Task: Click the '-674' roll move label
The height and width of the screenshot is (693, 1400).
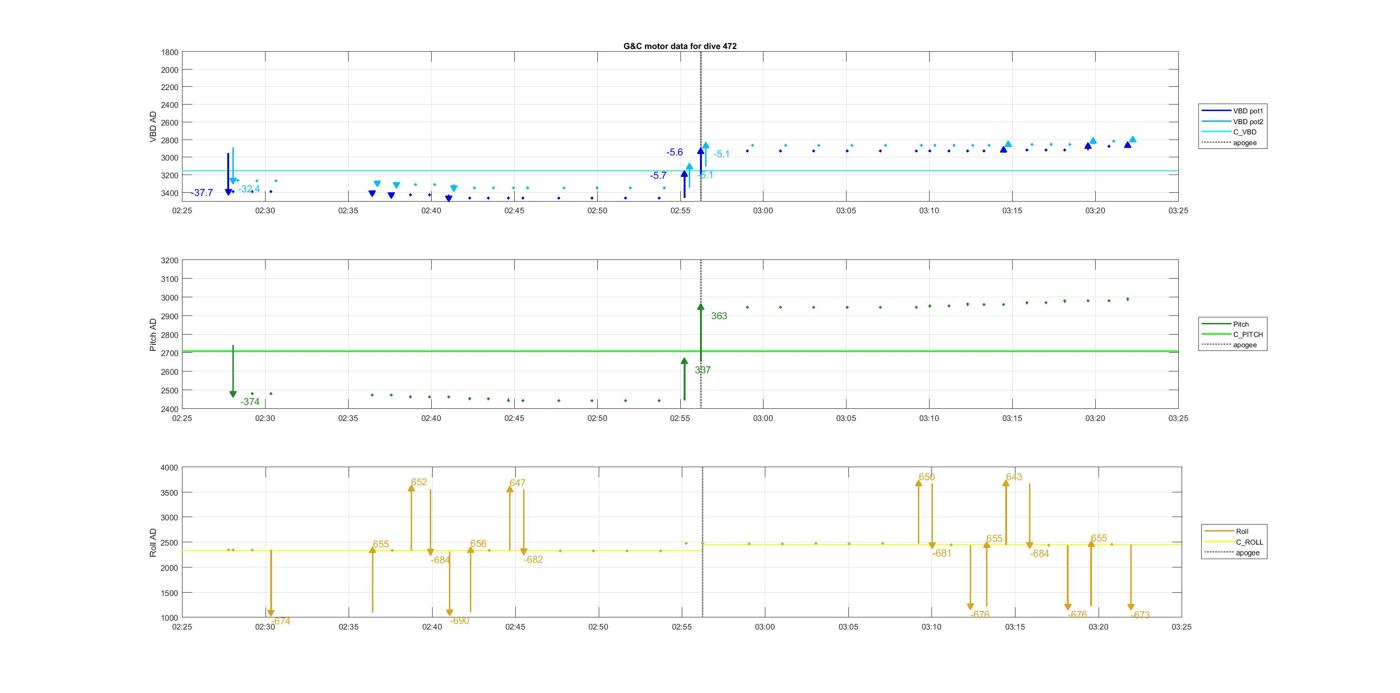Action: pos(280,621)
